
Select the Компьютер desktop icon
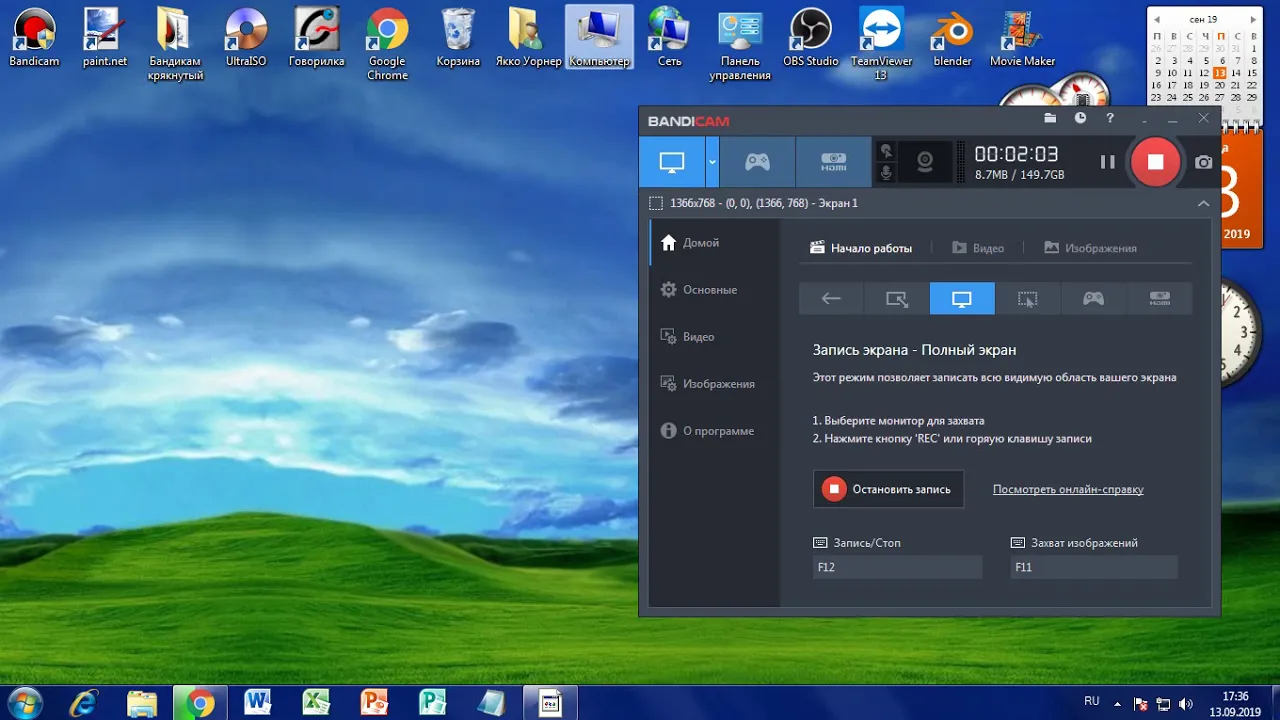pyautogui.click(x=599, y=38)
